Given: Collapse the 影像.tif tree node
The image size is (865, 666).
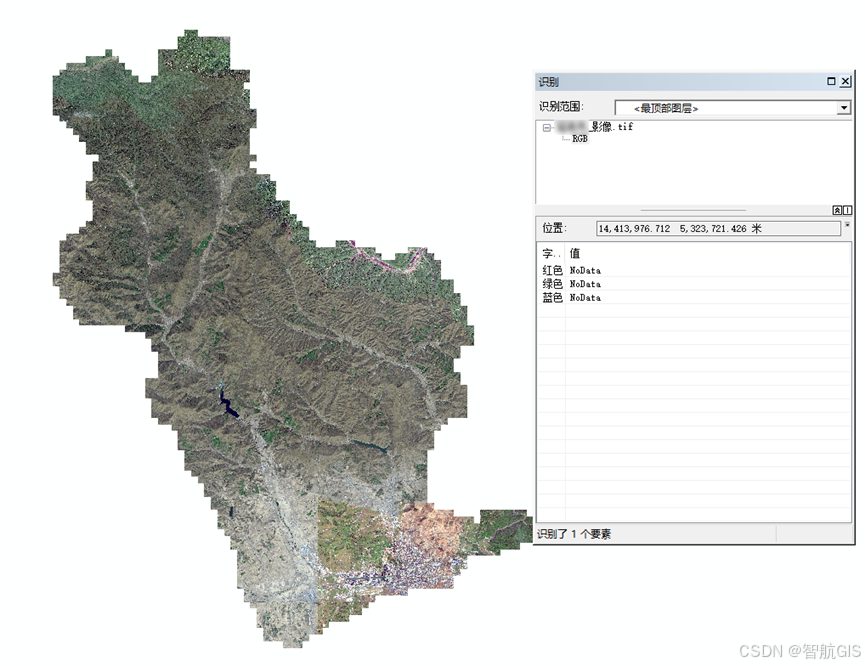Looking at the screenshot, I should [547, 127].
